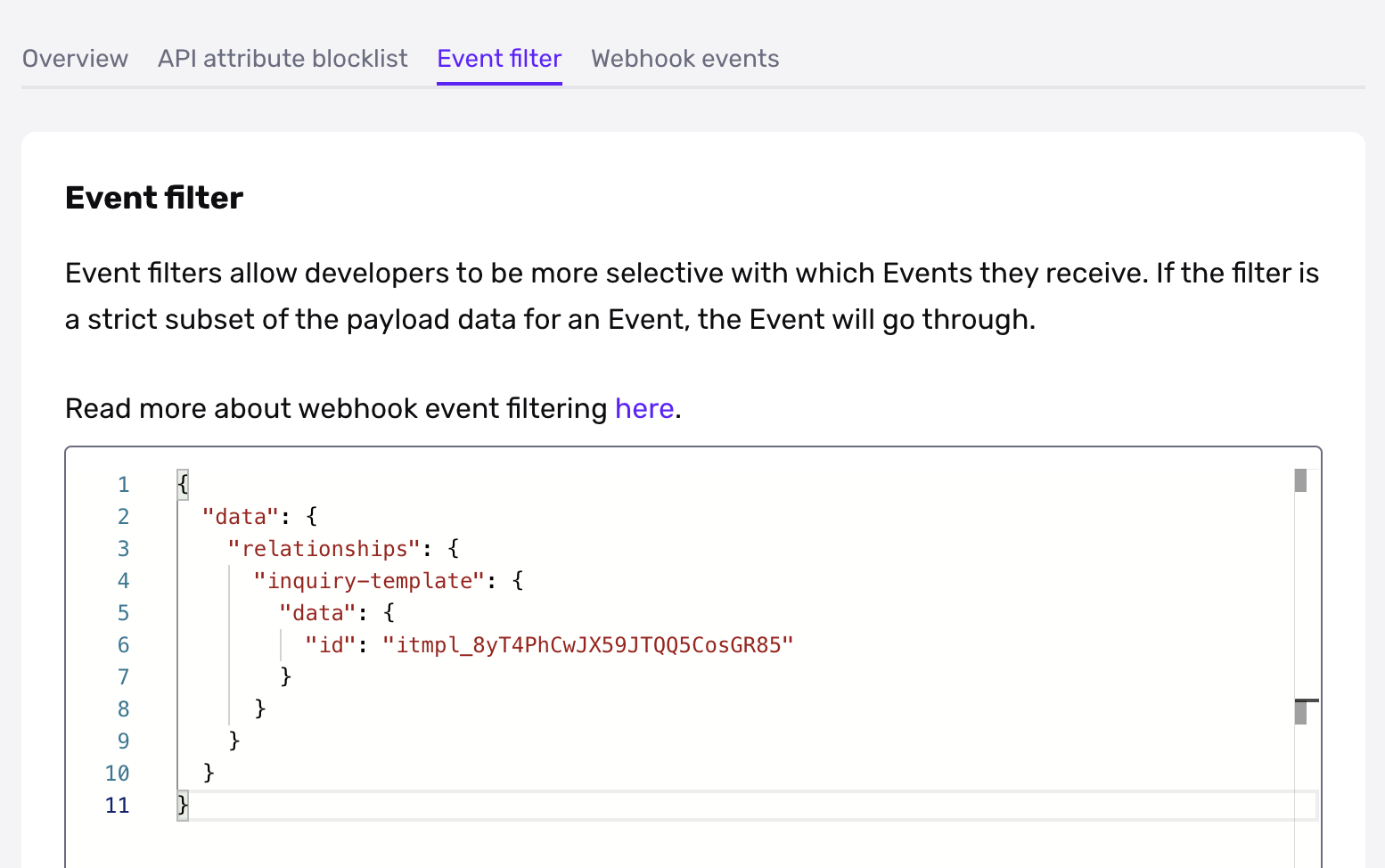Click the closing brace on line 11
The width and height of the screenshot is (1385, 868).
182,804
